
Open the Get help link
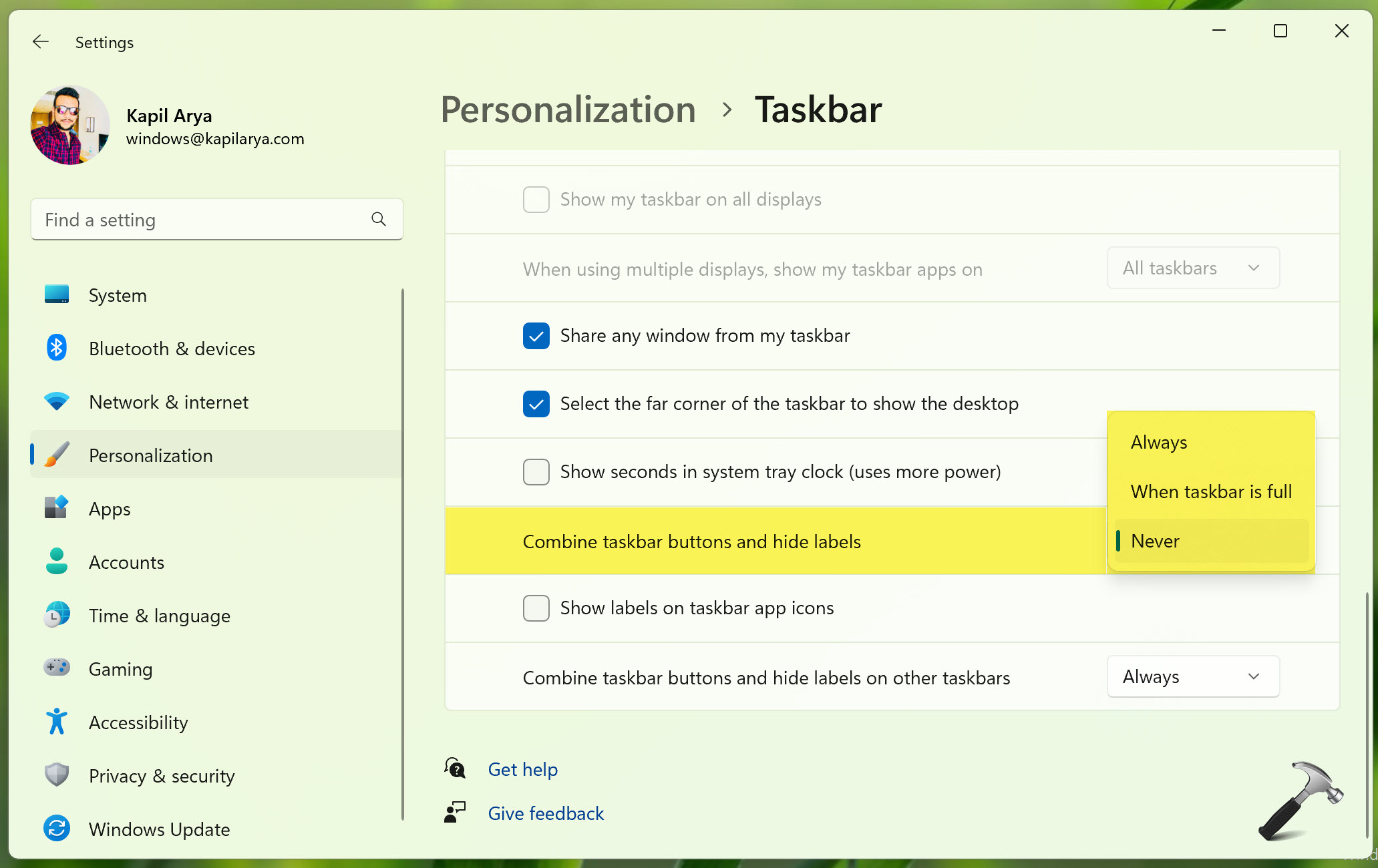tap(522, 769)
